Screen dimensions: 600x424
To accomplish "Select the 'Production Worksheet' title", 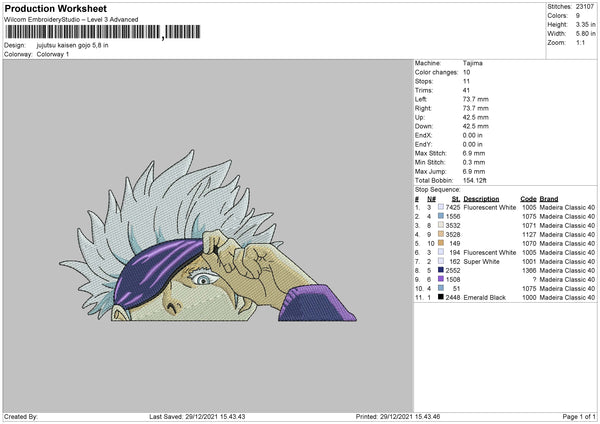I will point(55,8).
